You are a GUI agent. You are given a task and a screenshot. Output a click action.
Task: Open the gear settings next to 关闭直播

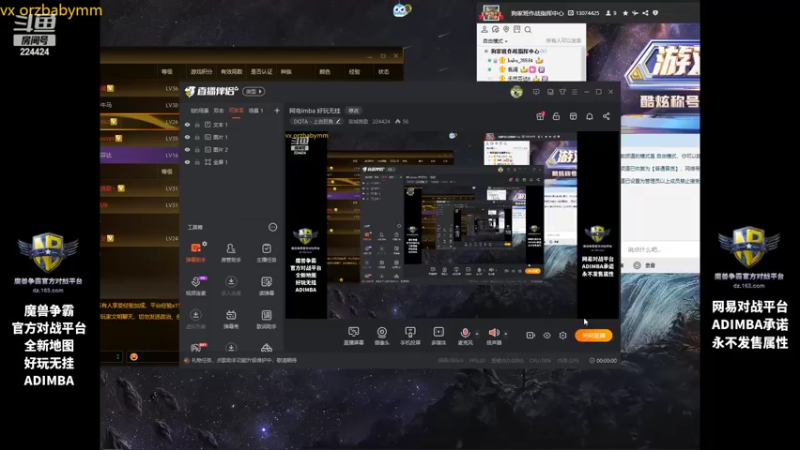tap(563, 335)
